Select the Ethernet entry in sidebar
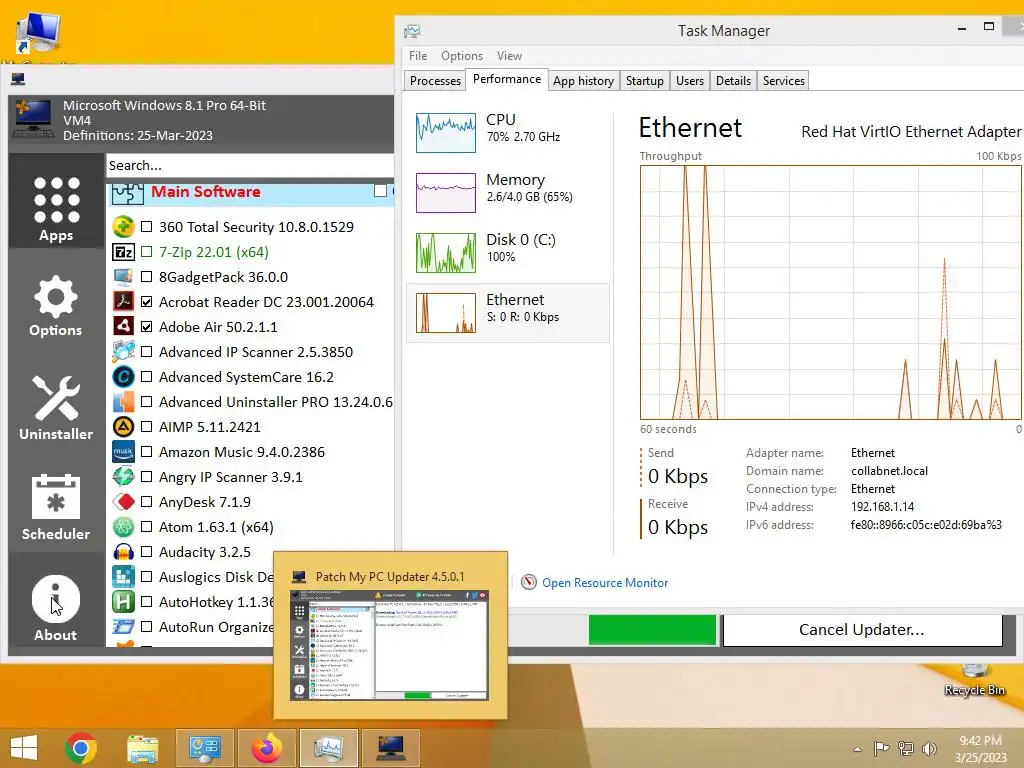The height and width of the screenshot is (768, 1024). 508,313
